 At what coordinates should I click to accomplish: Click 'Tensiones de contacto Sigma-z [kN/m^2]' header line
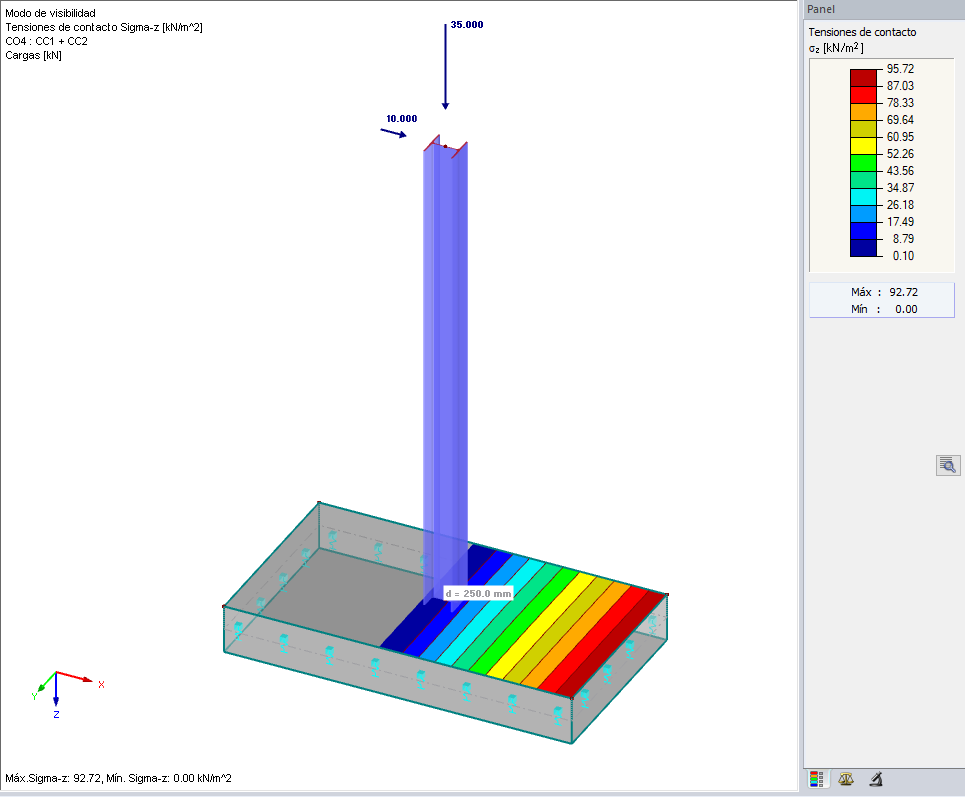[104, 27]
